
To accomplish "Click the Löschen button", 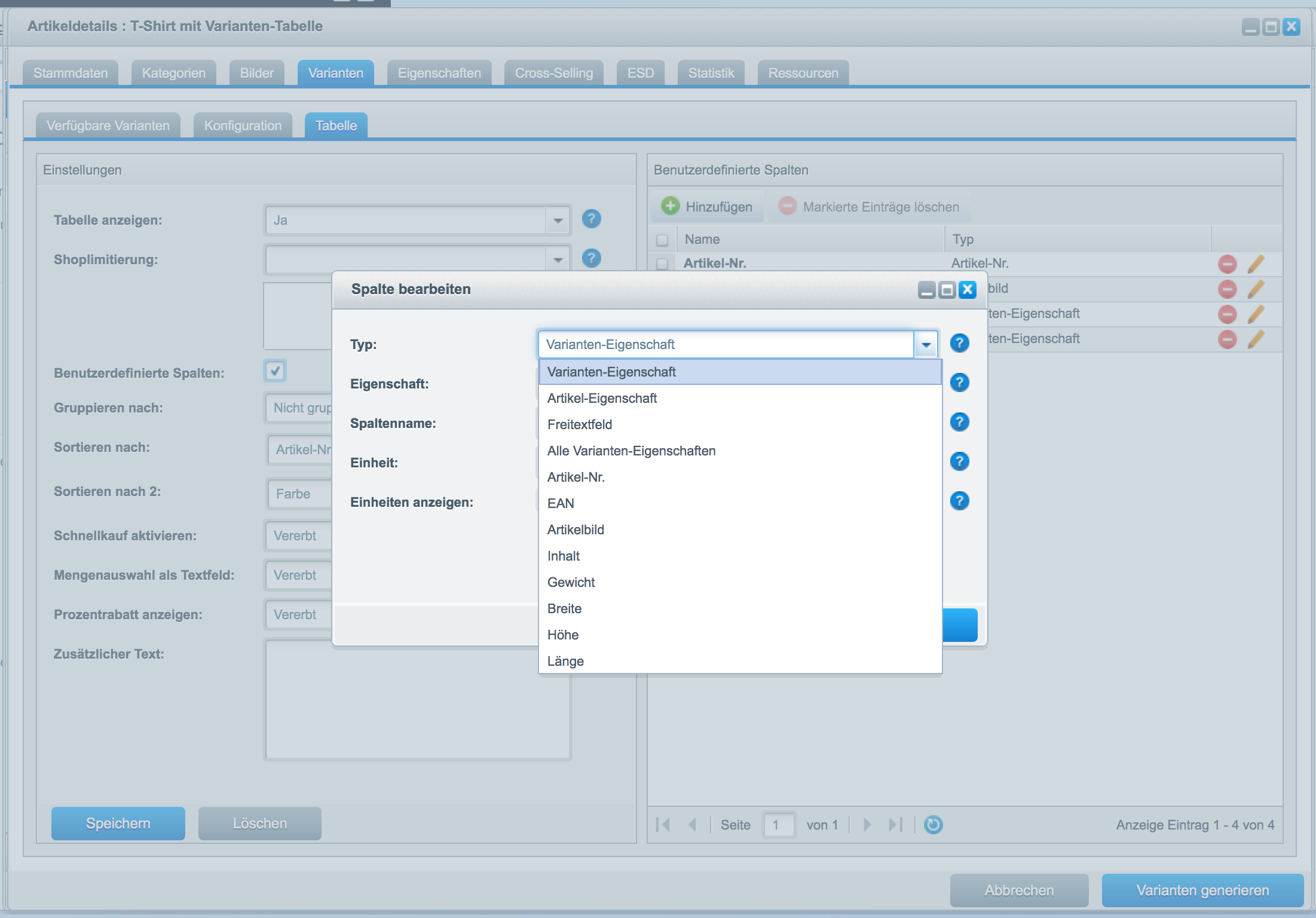I will [260, 824].
